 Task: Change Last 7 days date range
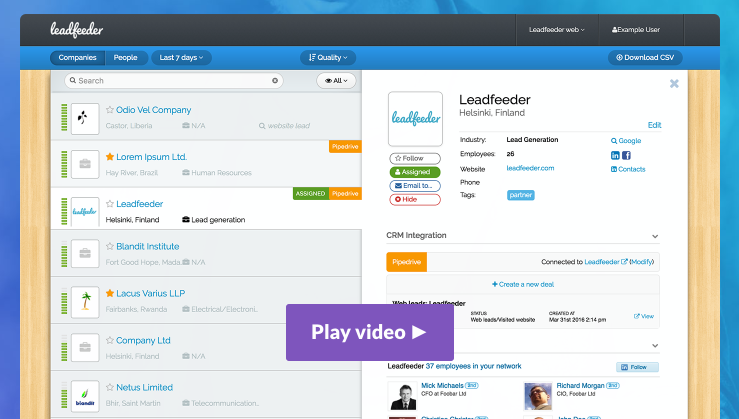click(x=181, y=58)
